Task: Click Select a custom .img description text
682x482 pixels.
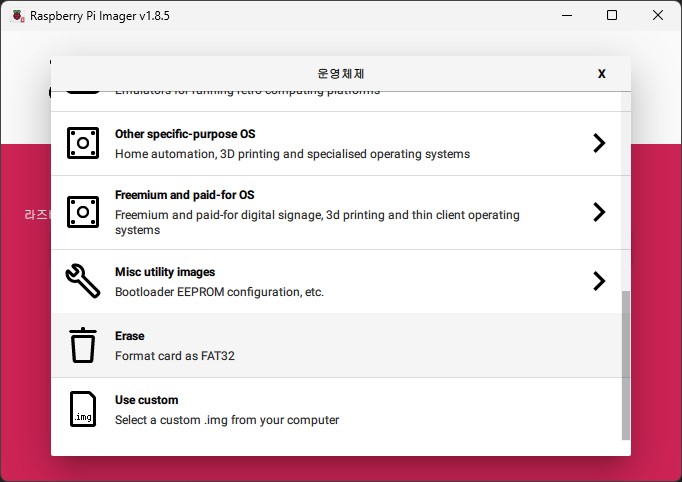Action: point(227,420)
